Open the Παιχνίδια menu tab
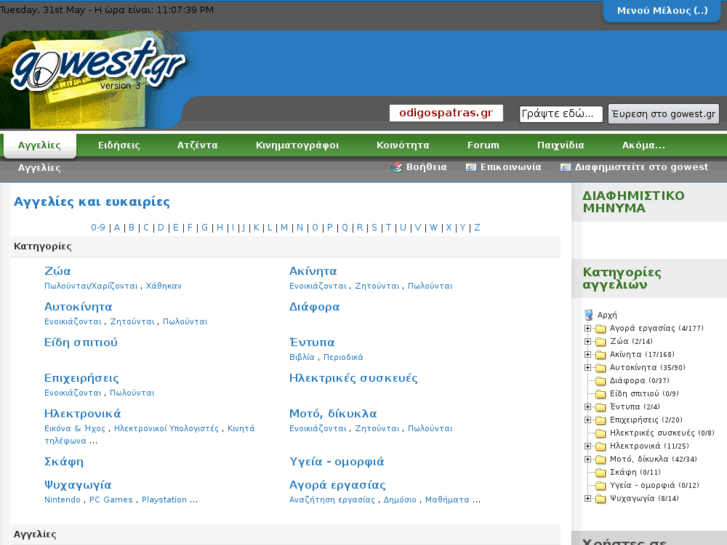 561,145
